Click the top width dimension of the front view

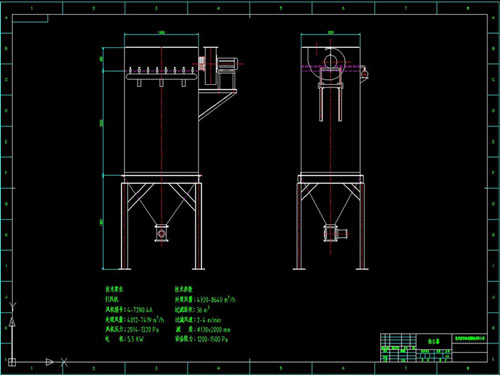pyautogui.click(x=162, y=33)
